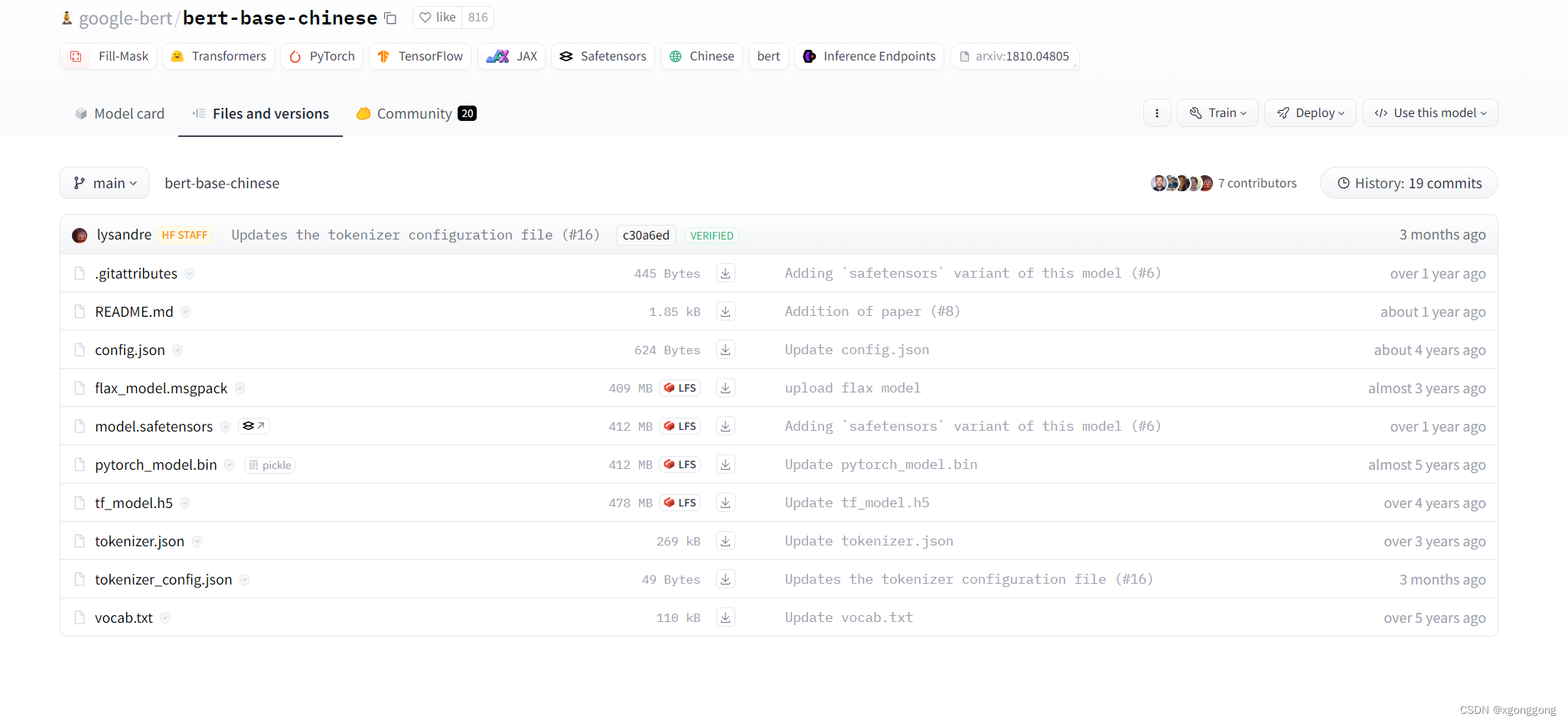Switch to the Community tab
This screenshot has width=1568, height=723.
(416, 114)
